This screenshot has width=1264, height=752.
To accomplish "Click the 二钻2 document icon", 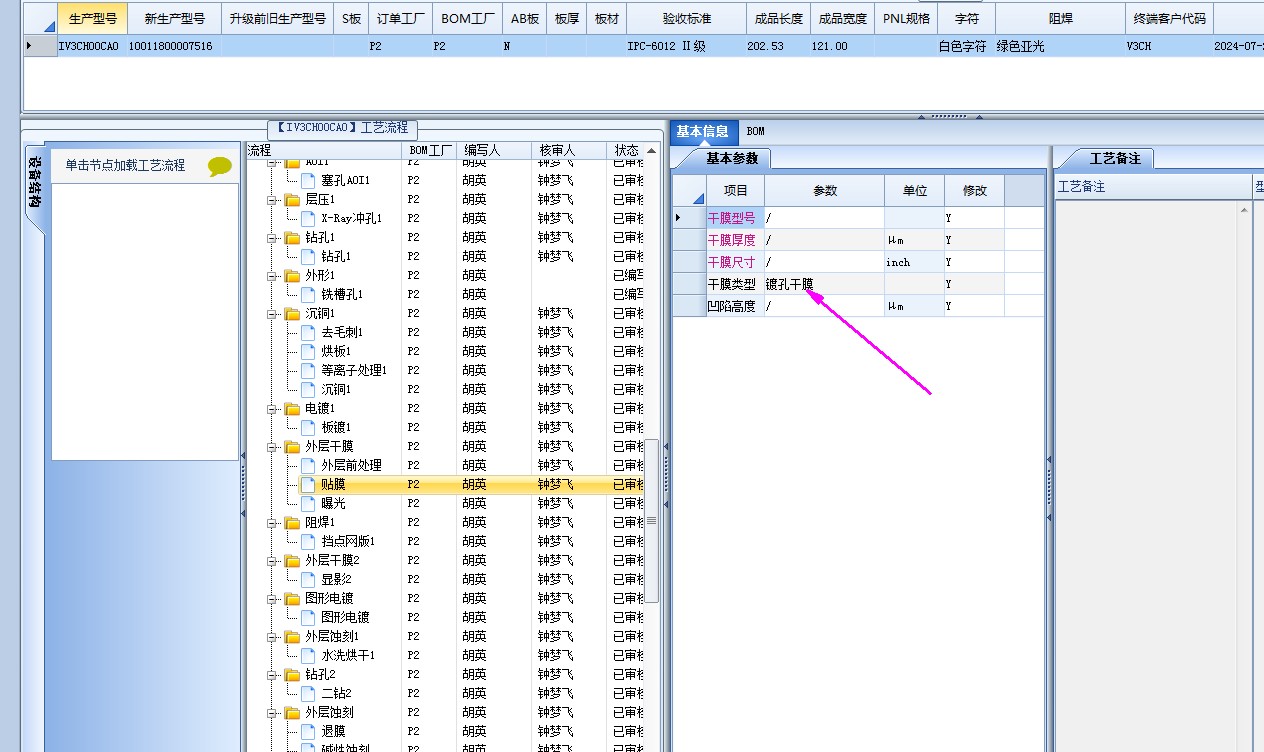I will click(x=308, y=693).
